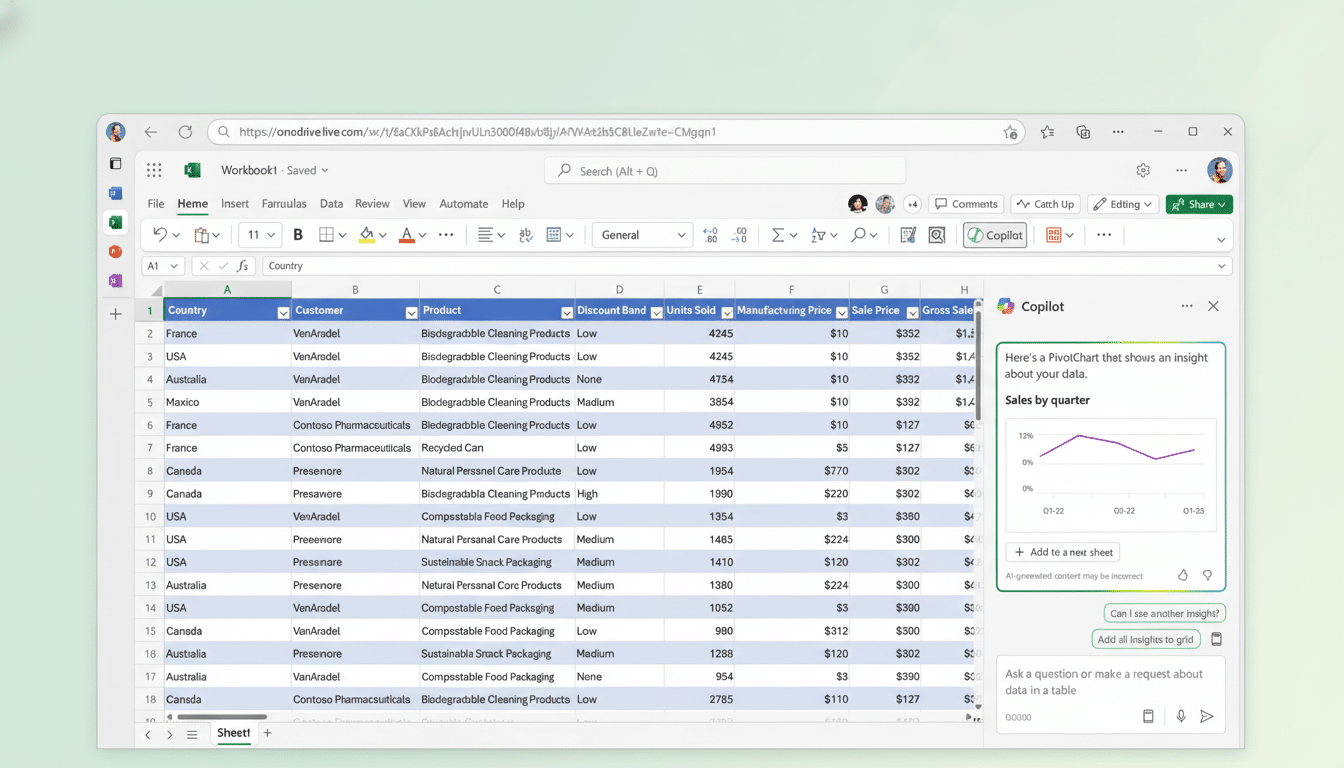
Task: Give the Copilot insight a thumbs up
Action: (x=1182, y=575)
